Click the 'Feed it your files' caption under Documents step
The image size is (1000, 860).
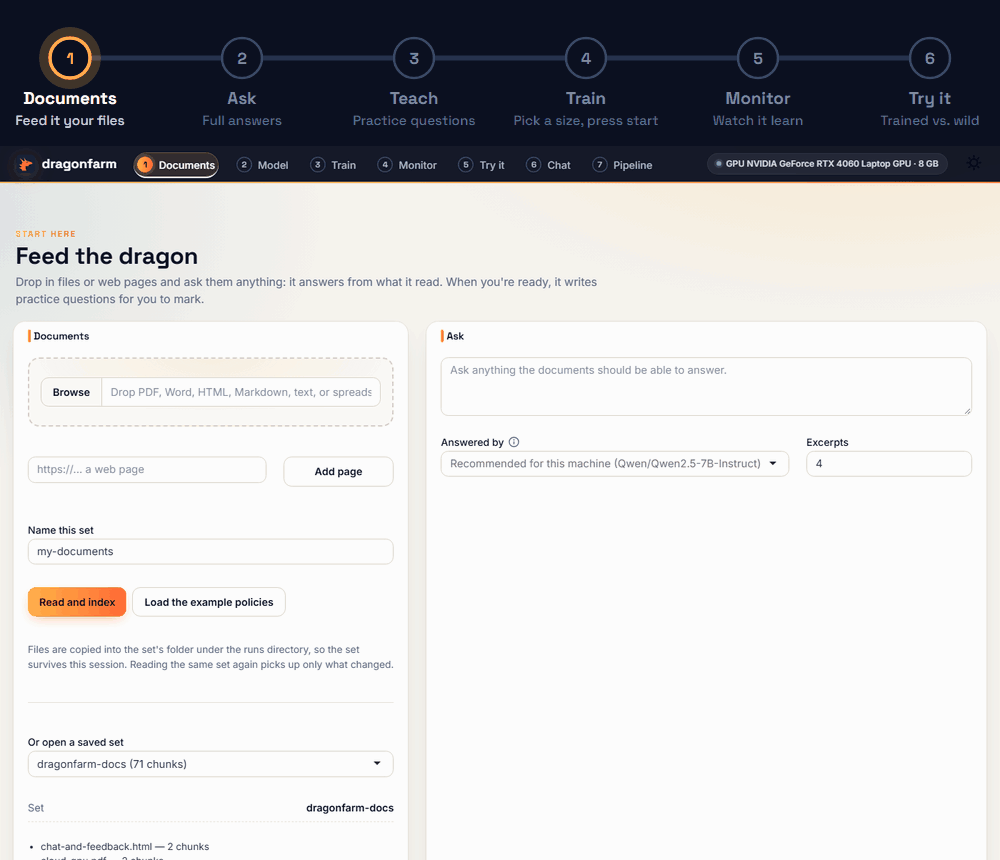70,121
